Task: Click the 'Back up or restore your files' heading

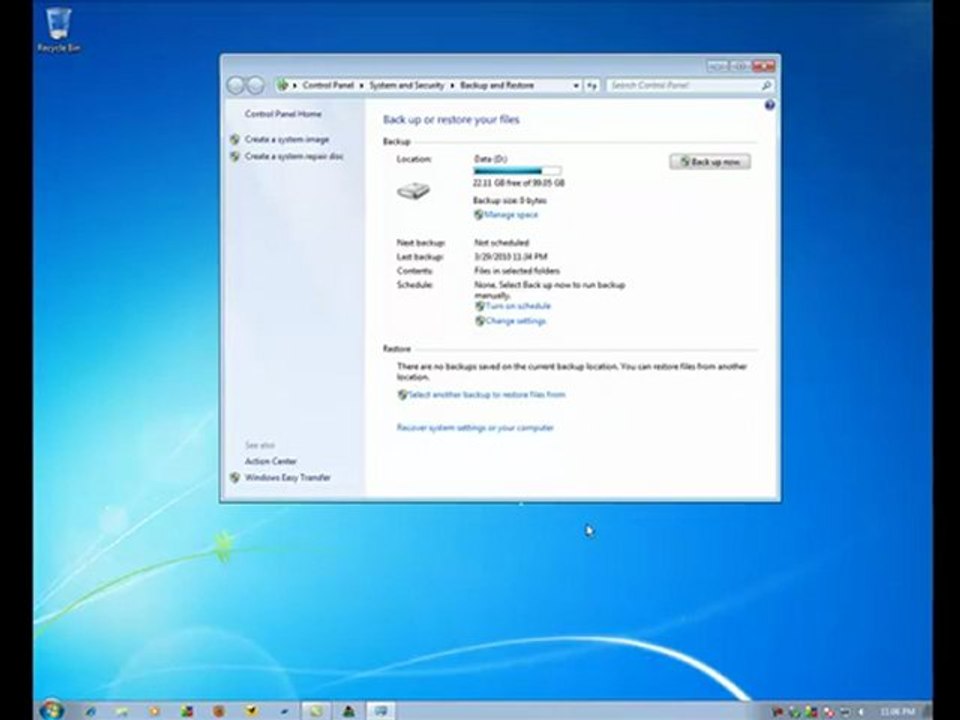Action: pos(451,120)
